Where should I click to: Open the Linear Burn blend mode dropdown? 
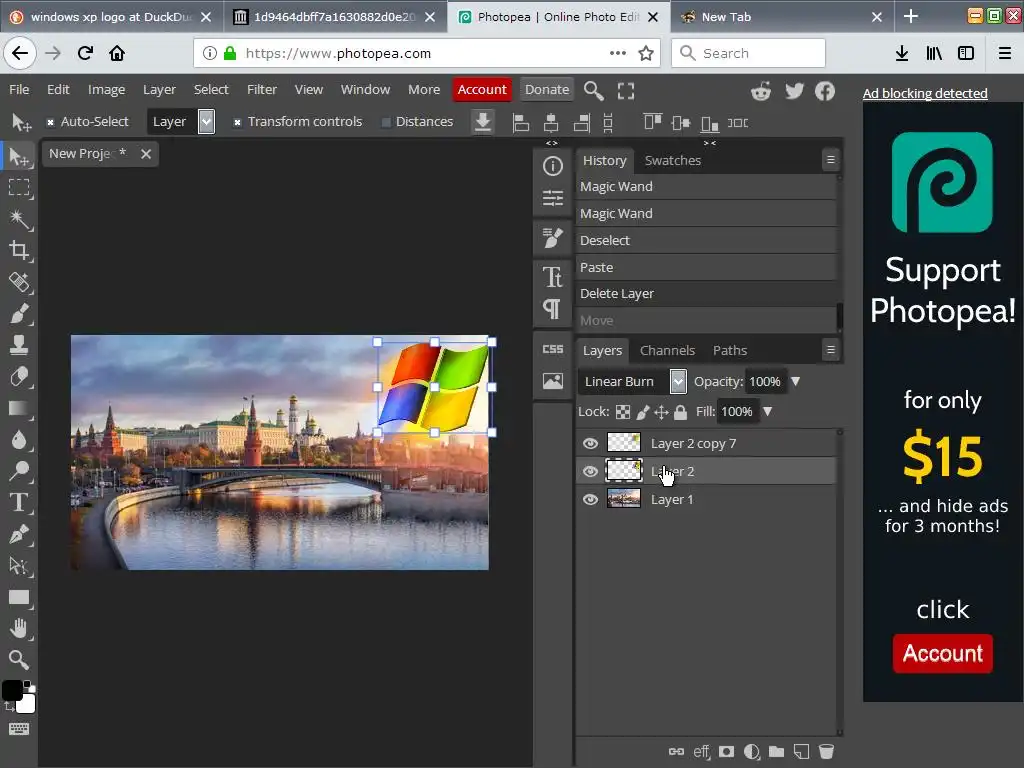click(632, 381)
